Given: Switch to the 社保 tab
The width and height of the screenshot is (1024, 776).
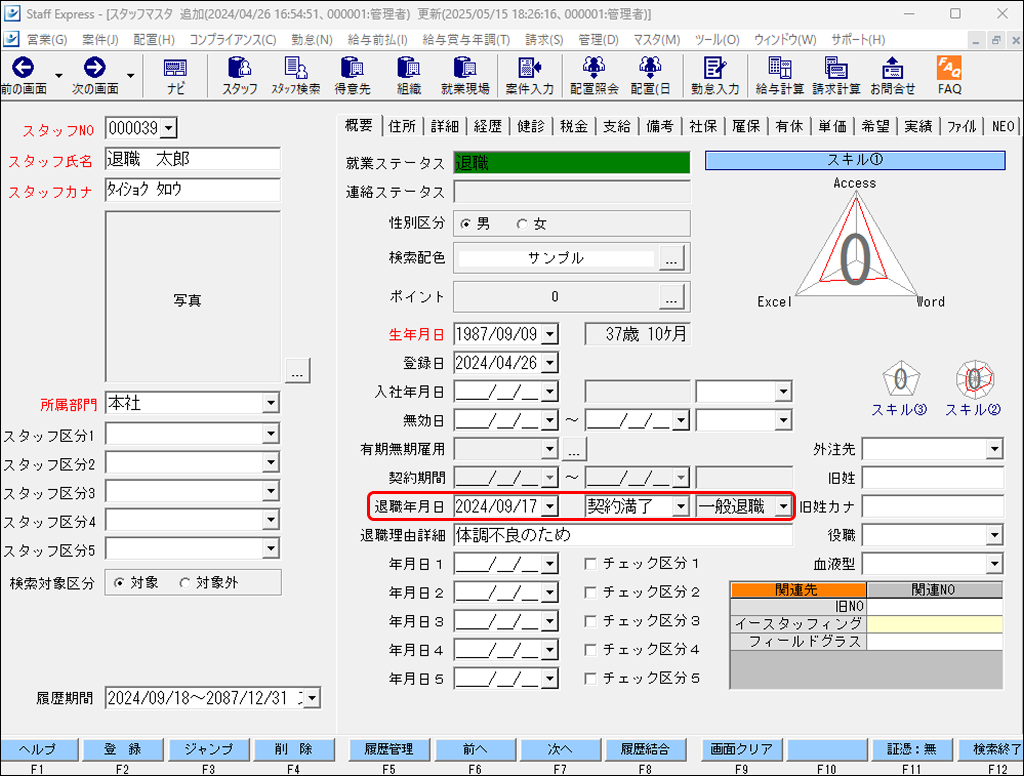Looking at the screenshot, I should (x=703, y=126).
